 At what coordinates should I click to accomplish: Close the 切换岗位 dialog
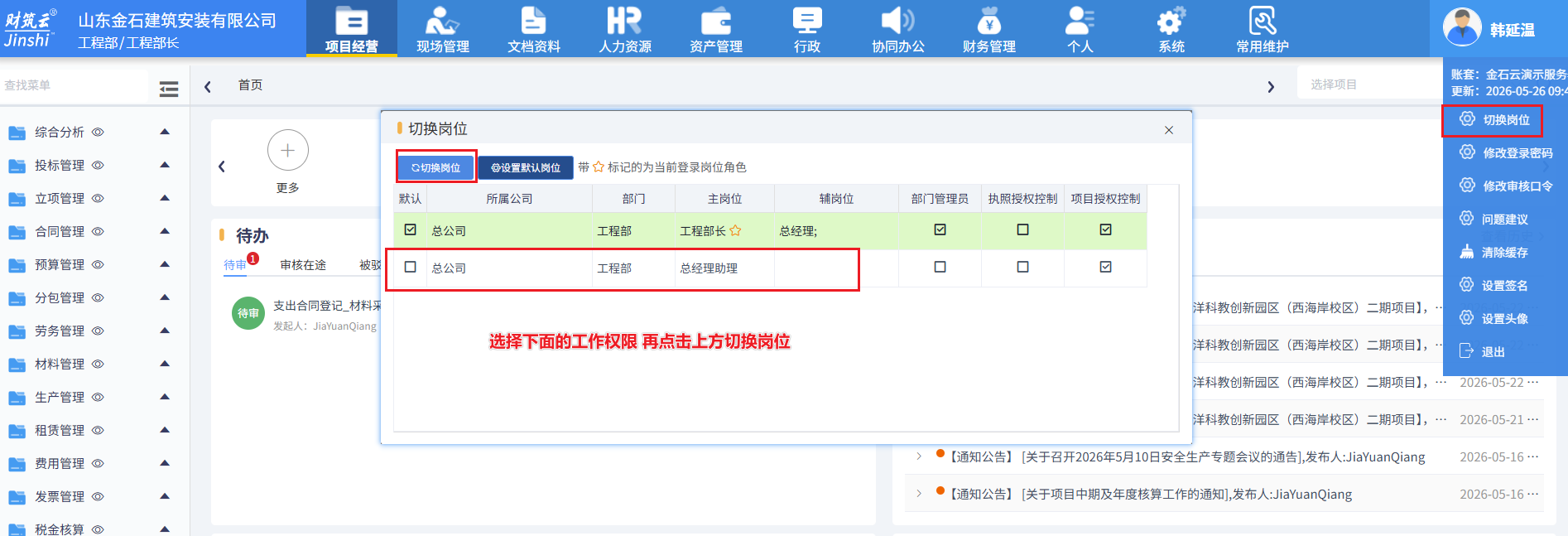click(1169, 130)
